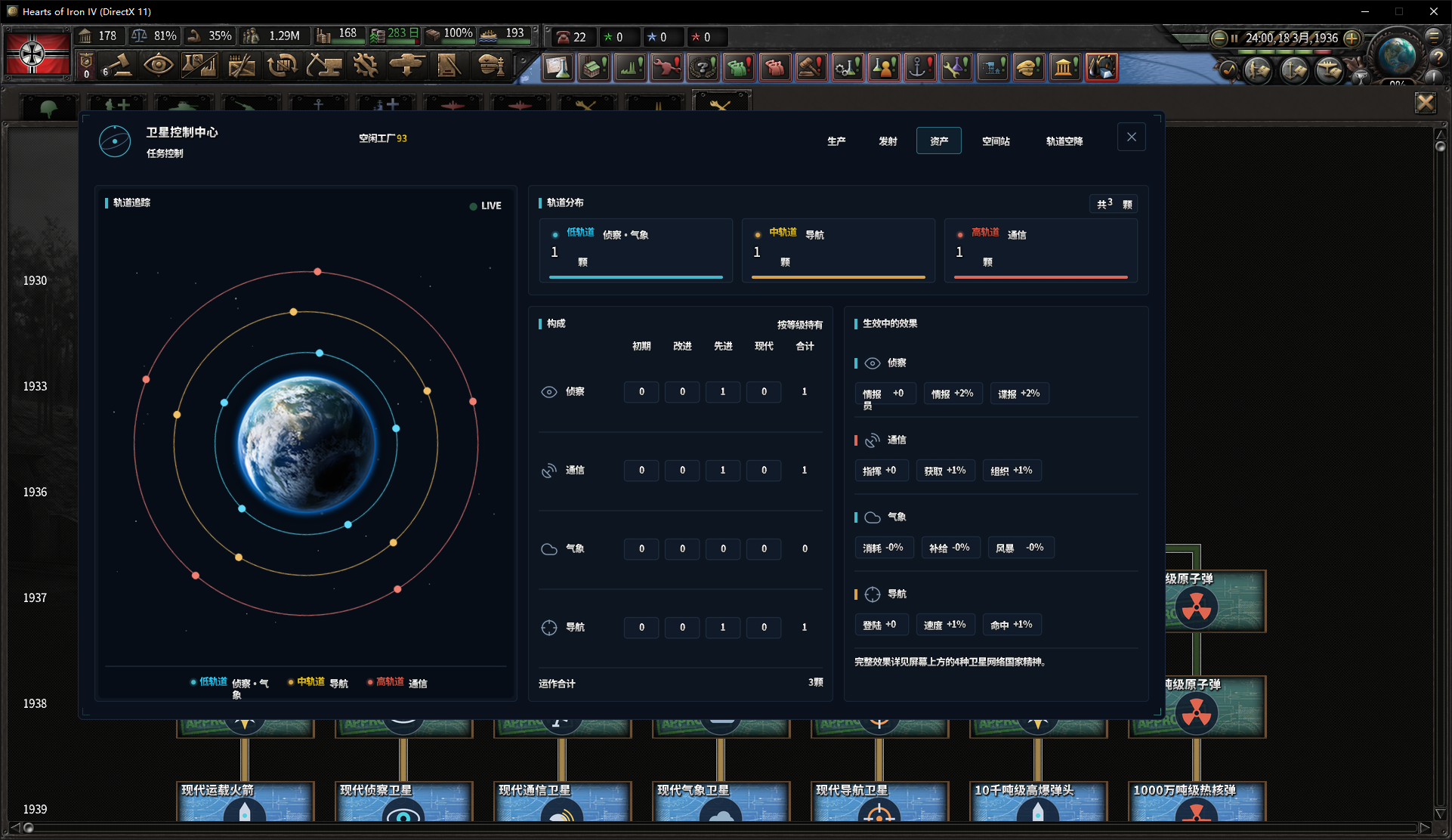Click the 命中 +1% effect chip

click(x=1012, y=625)
